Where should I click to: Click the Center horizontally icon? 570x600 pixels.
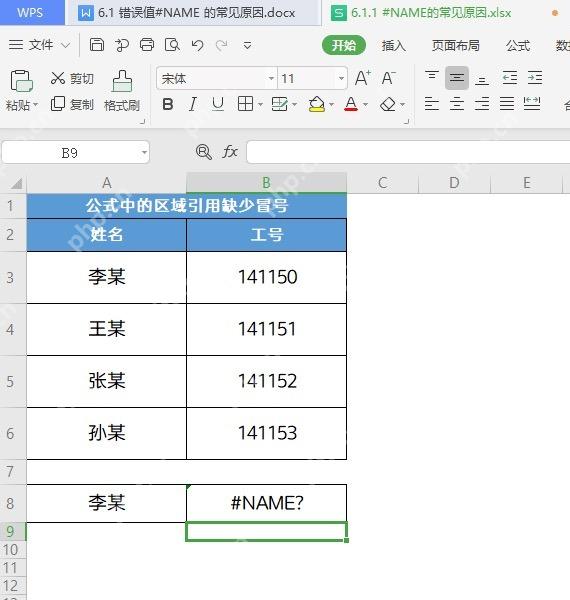457,103
